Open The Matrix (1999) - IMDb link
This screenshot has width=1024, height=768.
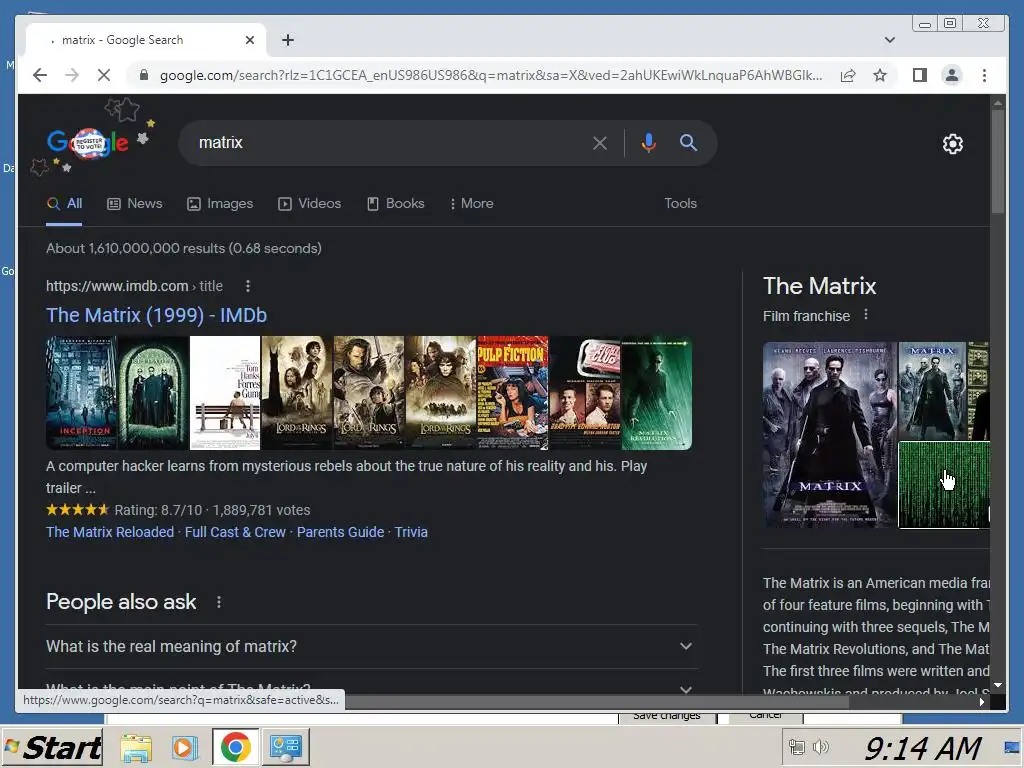point(157,315)
